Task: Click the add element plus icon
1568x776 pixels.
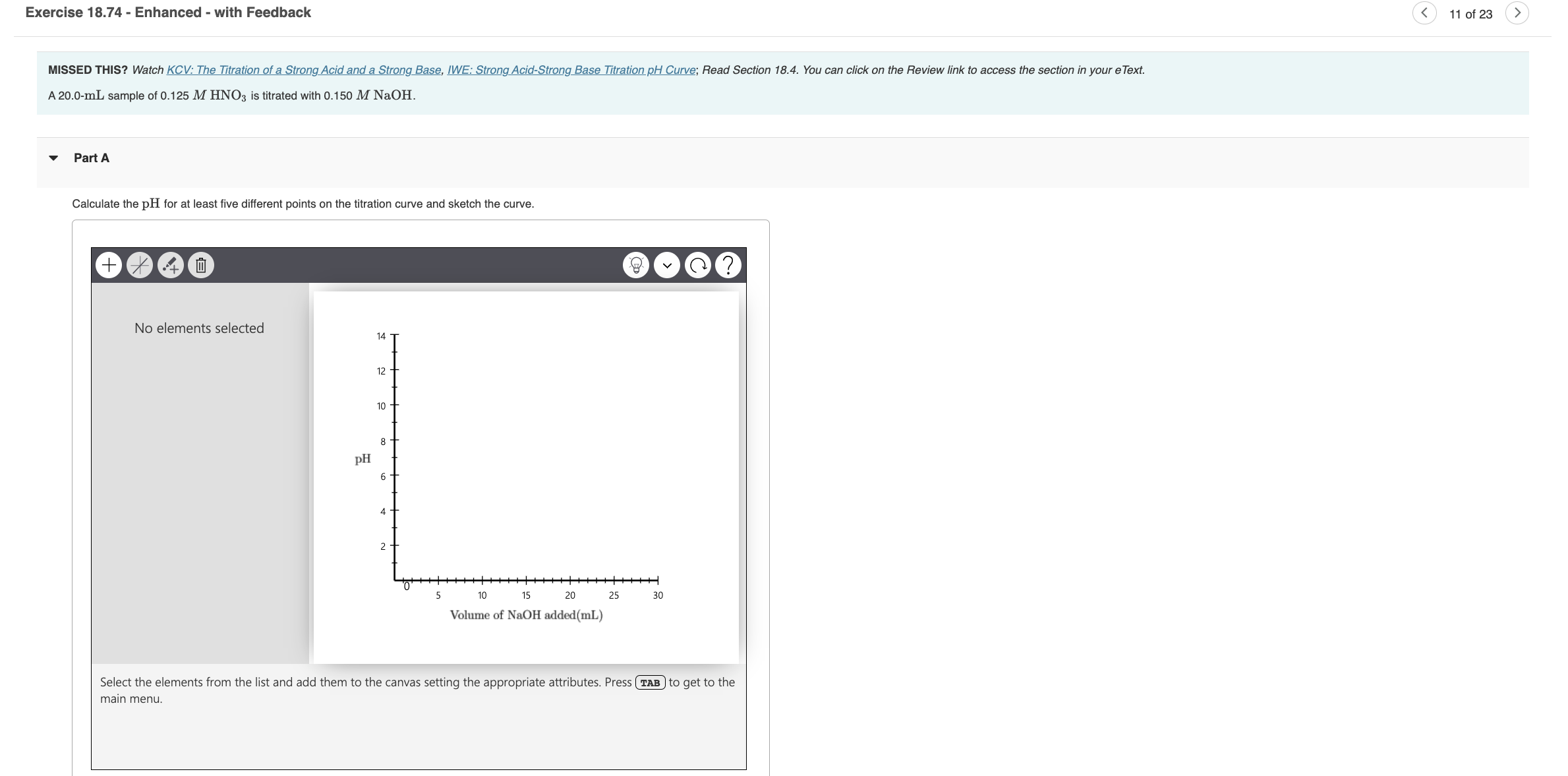Action: [x=109, y=266]
